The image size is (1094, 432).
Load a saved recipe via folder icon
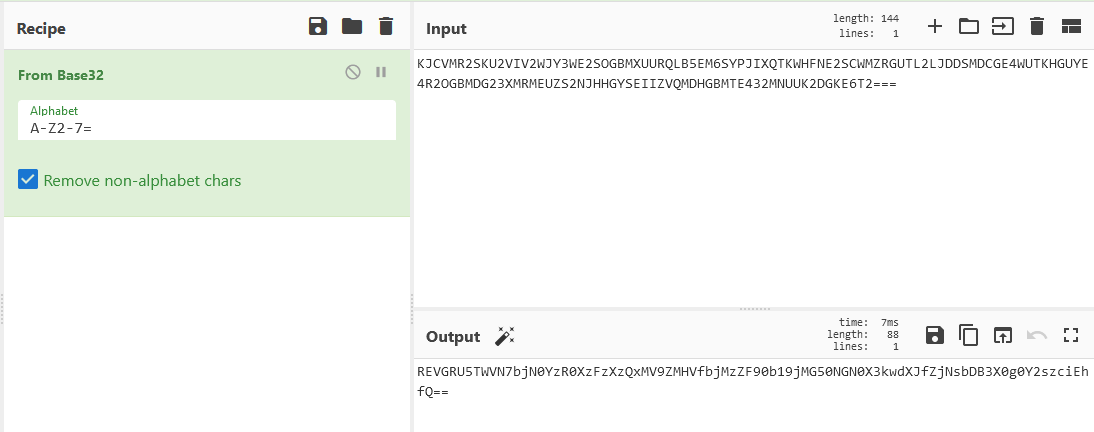click(x=352, y=27)
